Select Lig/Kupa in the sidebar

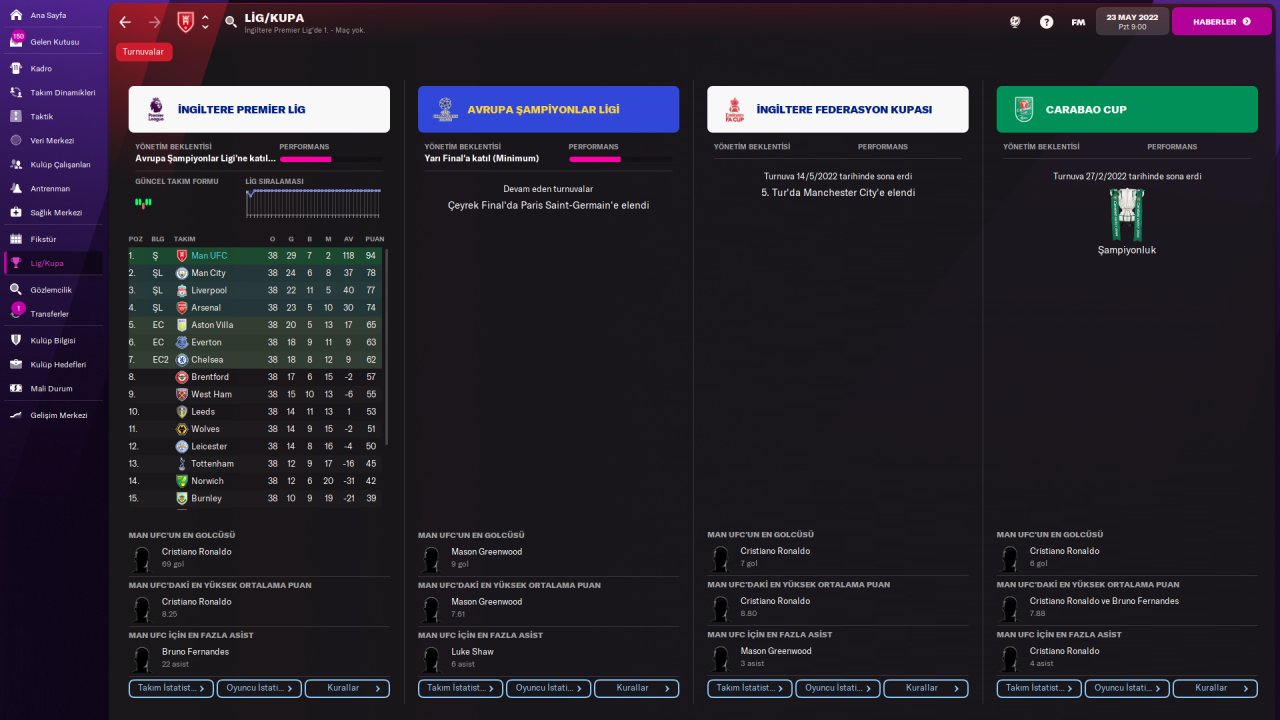tap(51, 263)
